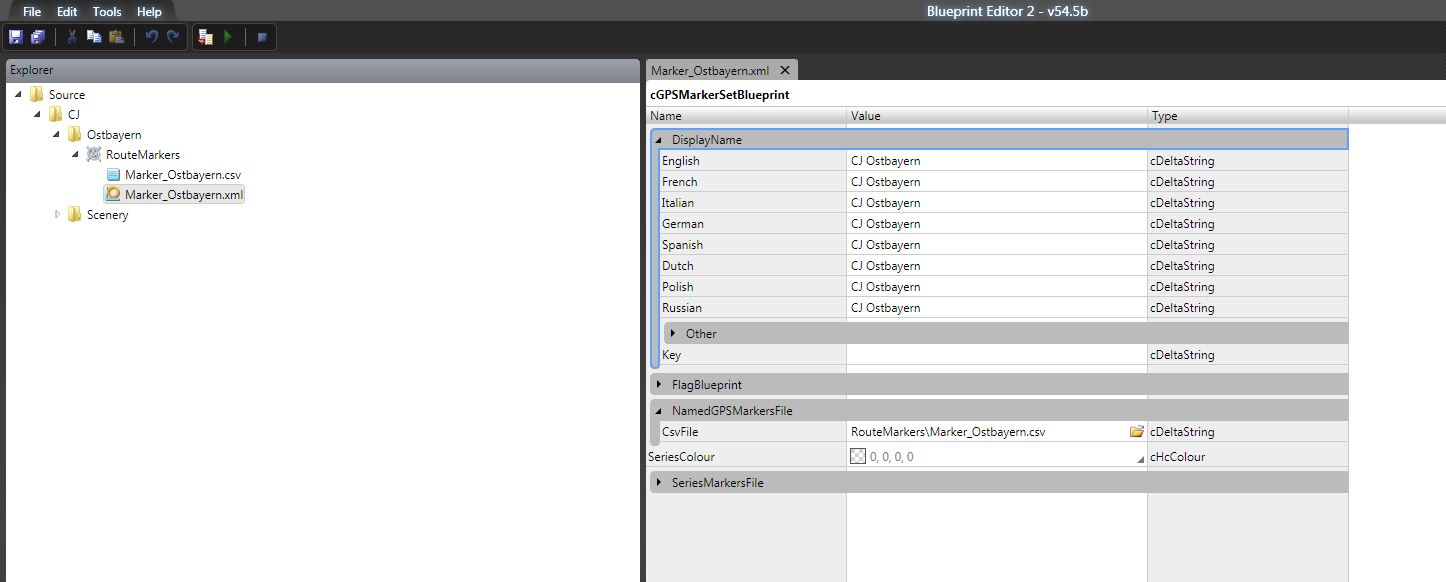Expand the SeriesMarkersFile section
Viewport: 1446px width, 582px height.
click(659, 483)
